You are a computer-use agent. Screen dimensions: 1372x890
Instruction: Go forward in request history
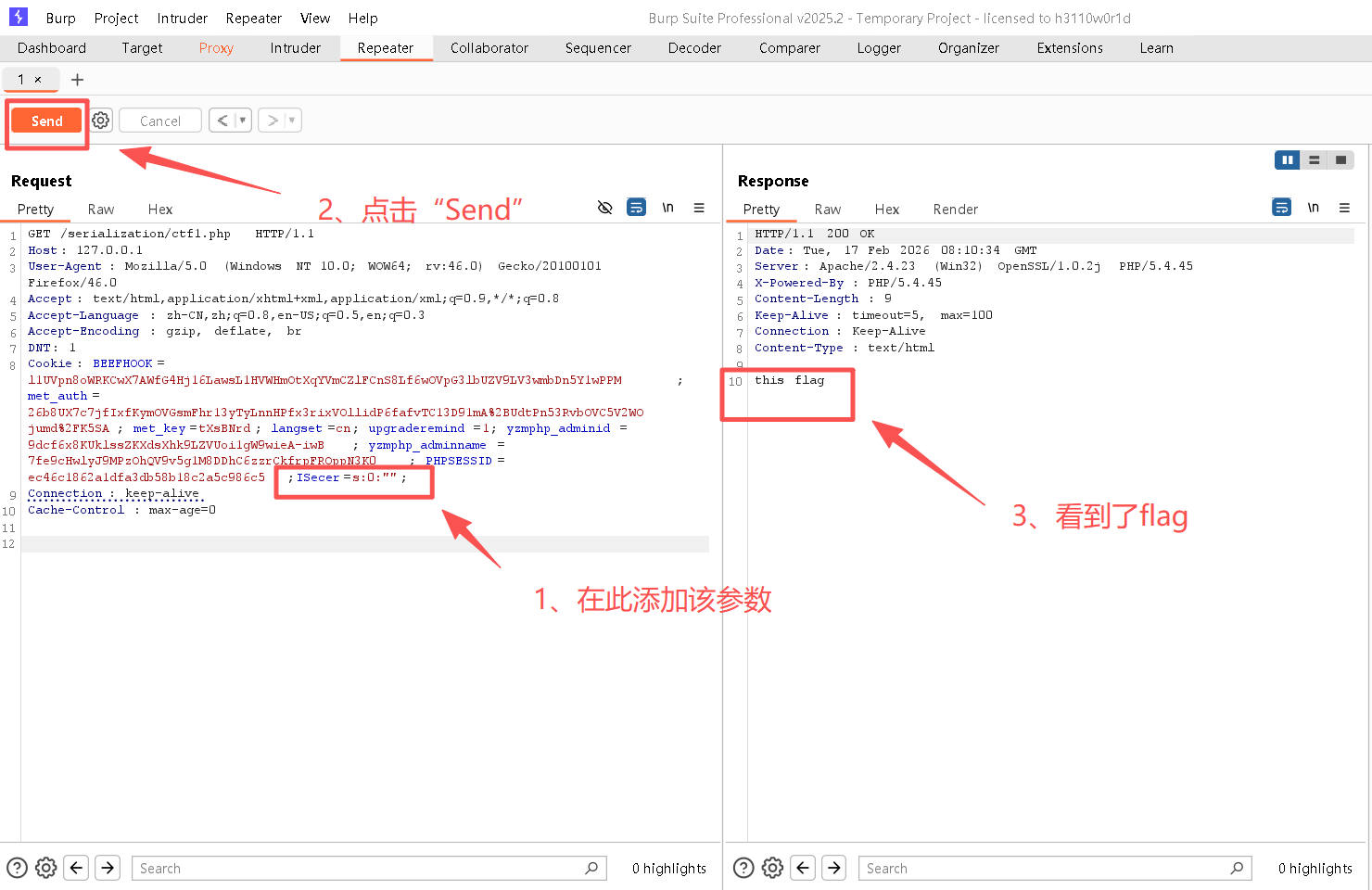point(273,121)
